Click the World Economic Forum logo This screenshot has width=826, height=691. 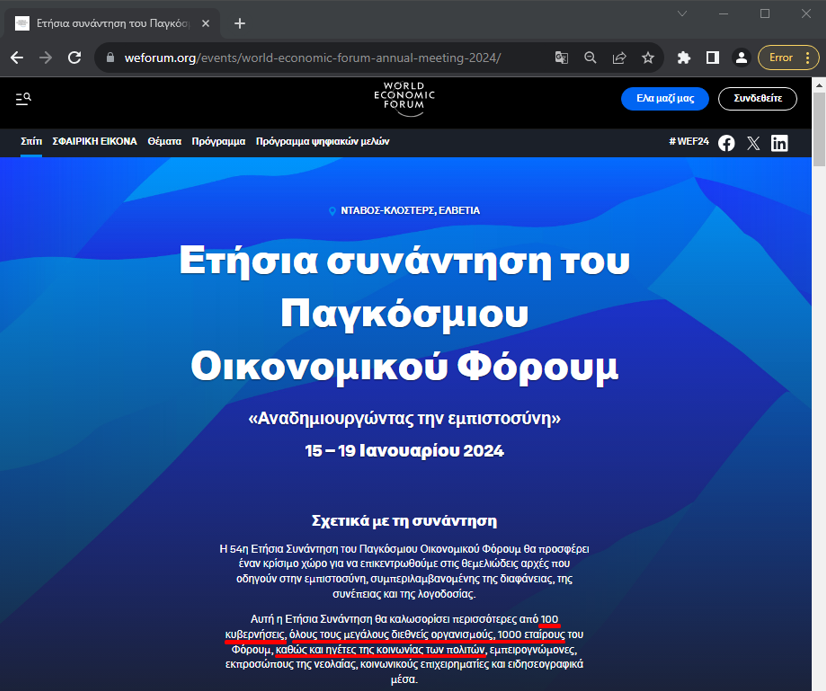click(x=404, y=98)
